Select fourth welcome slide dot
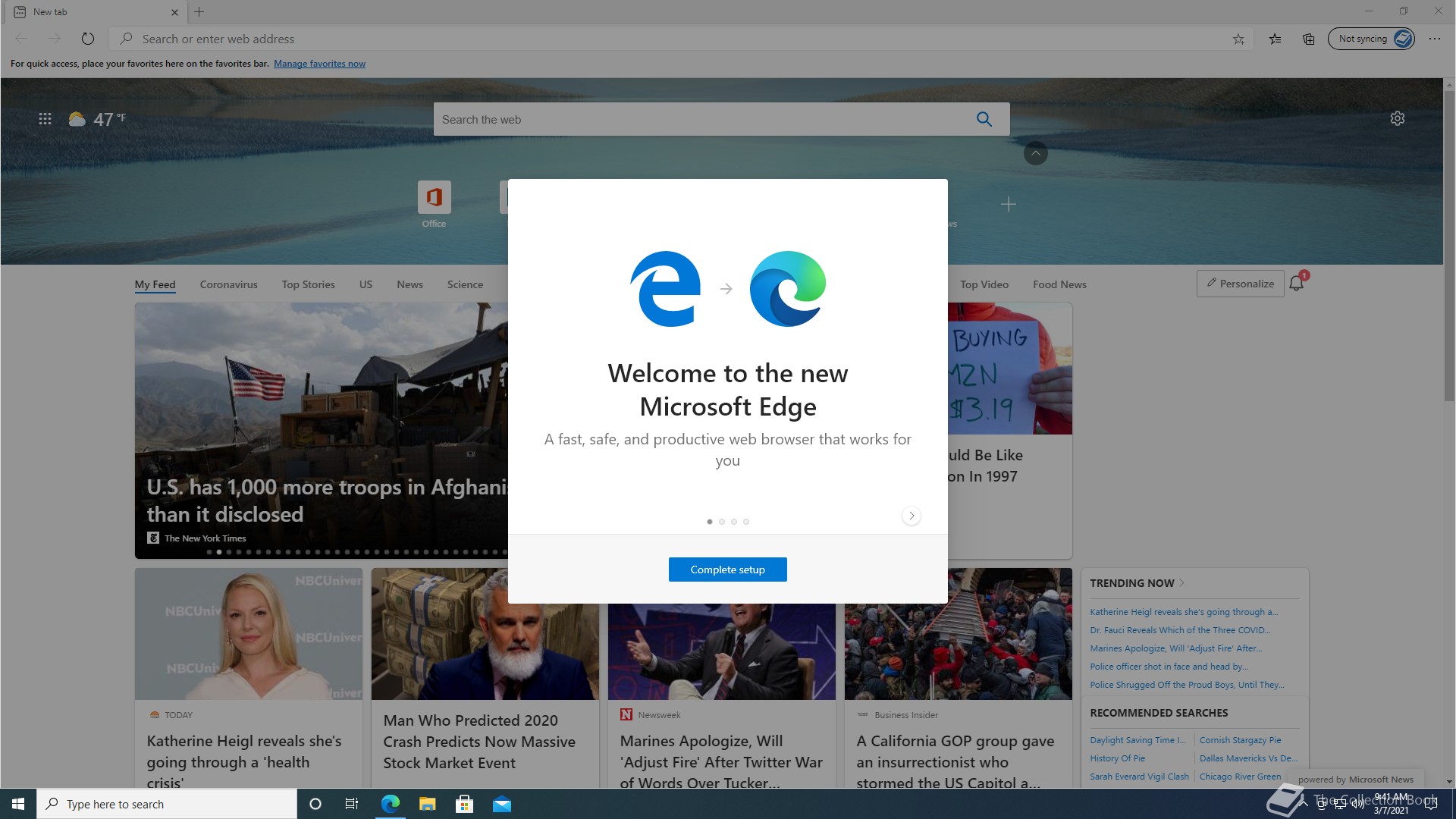The image size is (1456, 819). [746, 522]
